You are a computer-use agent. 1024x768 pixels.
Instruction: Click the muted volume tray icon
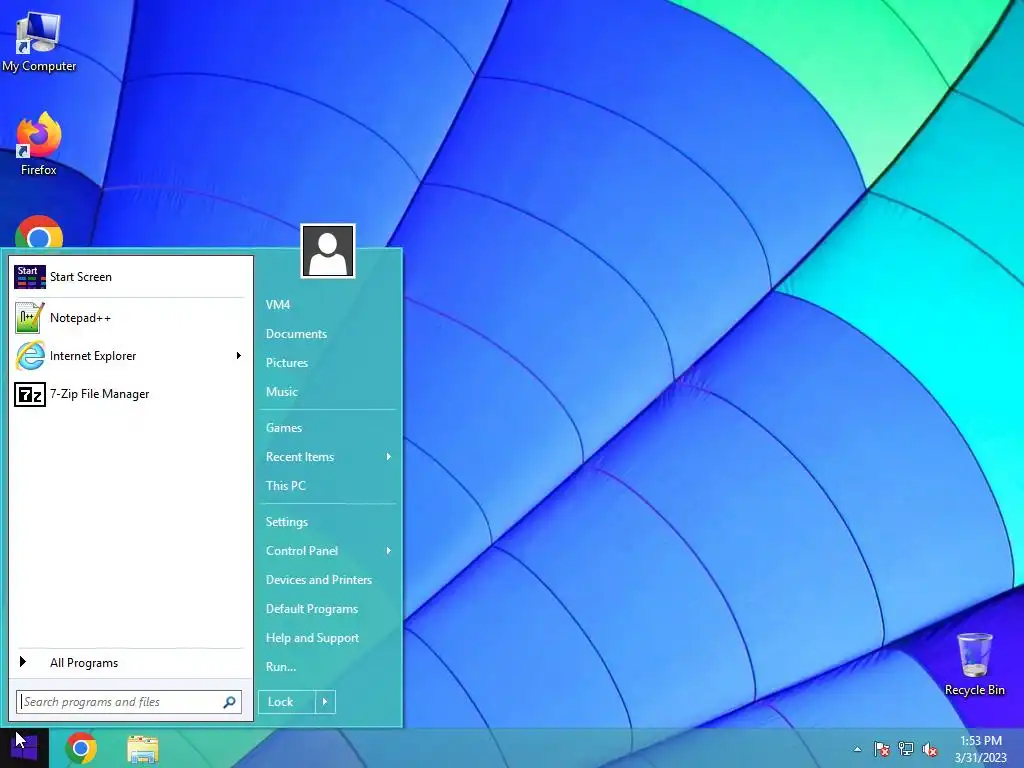930,750
